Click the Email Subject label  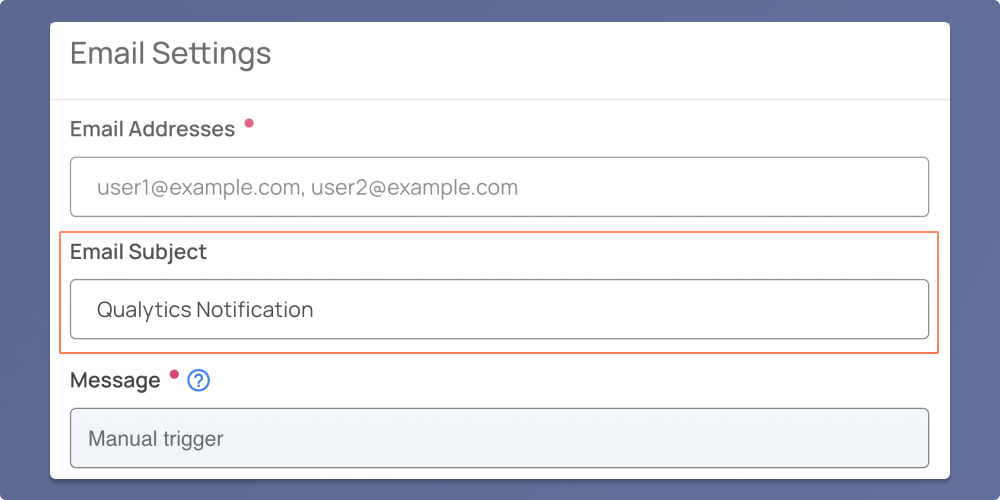point(138,252)
